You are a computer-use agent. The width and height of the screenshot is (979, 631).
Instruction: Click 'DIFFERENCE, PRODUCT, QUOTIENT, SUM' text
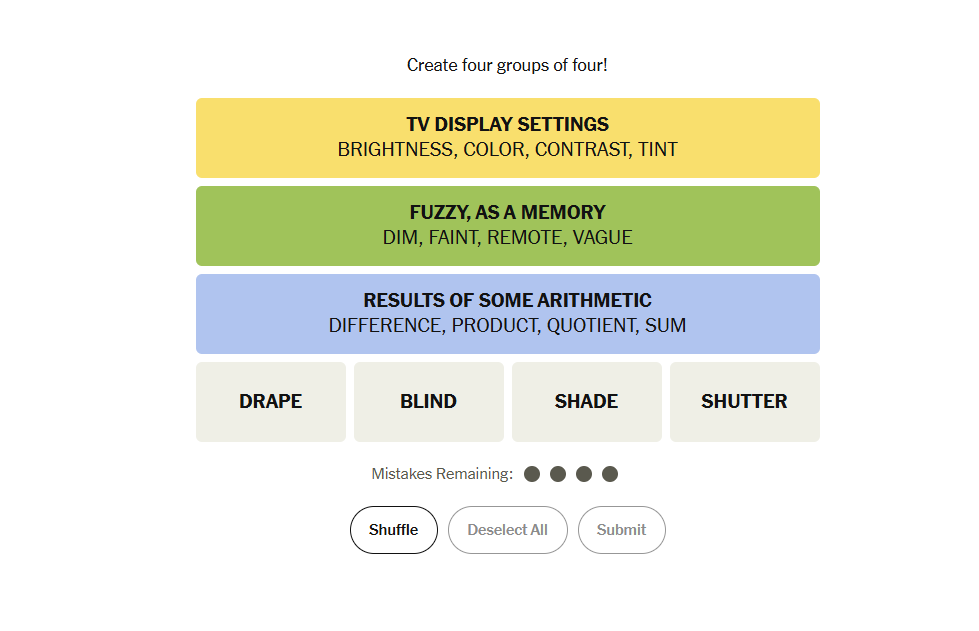(508, 326)
